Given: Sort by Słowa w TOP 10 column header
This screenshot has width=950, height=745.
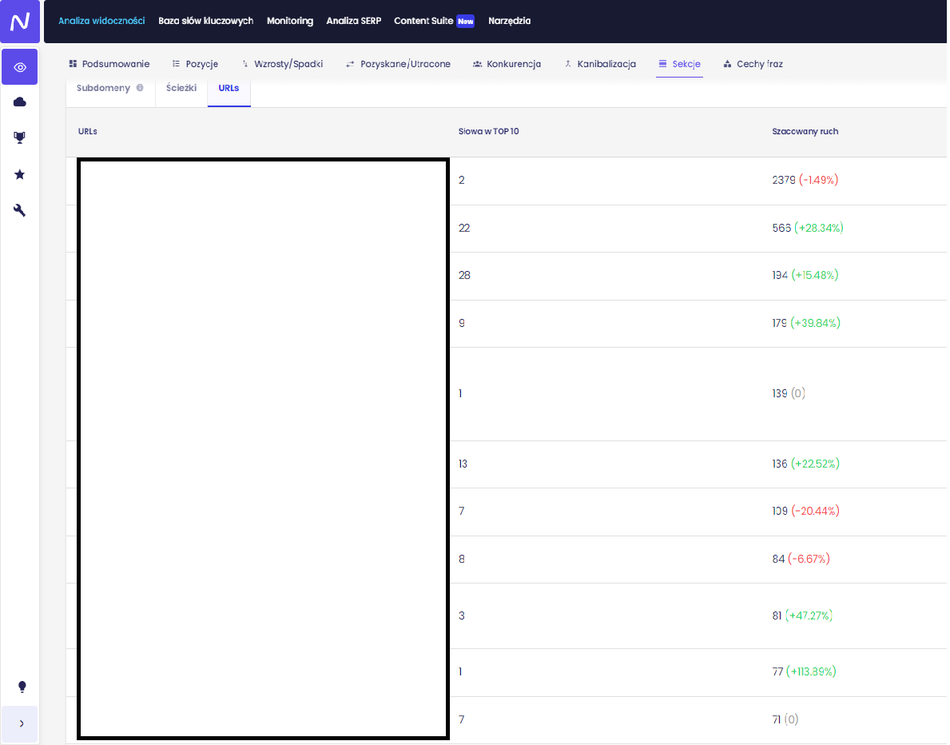Looking at the screenshot, I should (x=488, y=131).
